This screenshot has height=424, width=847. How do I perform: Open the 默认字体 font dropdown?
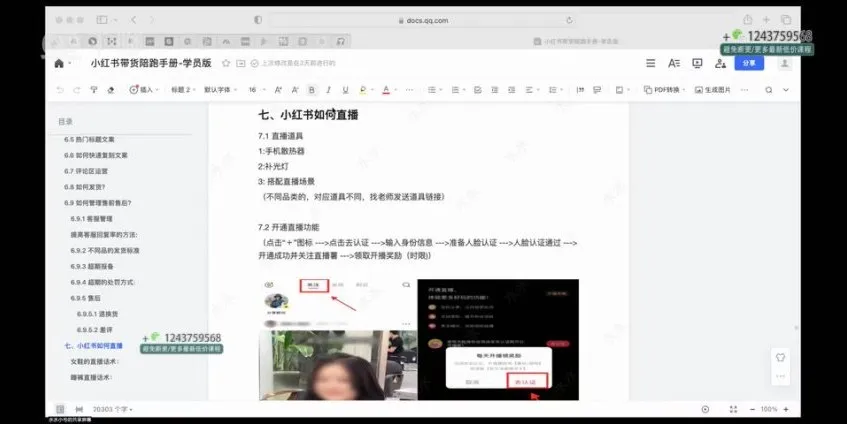(219, 89)
